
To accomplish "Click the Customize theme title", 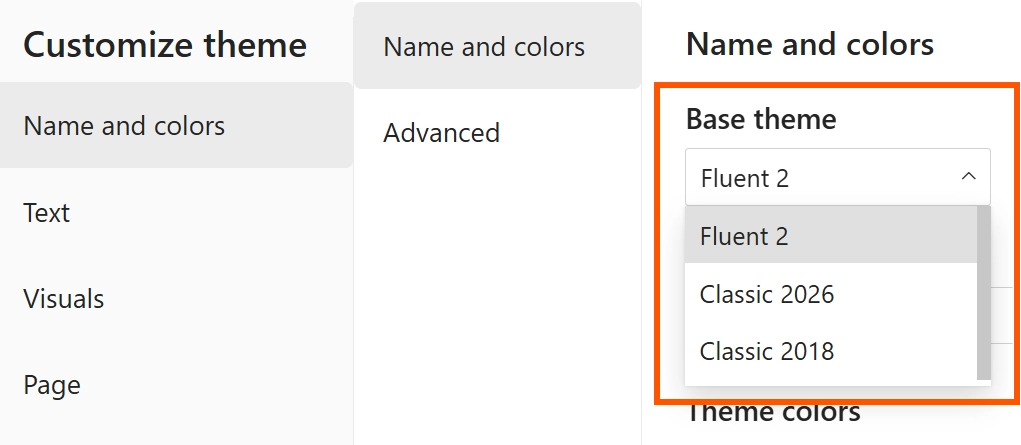I will click(x=165, y=45).
